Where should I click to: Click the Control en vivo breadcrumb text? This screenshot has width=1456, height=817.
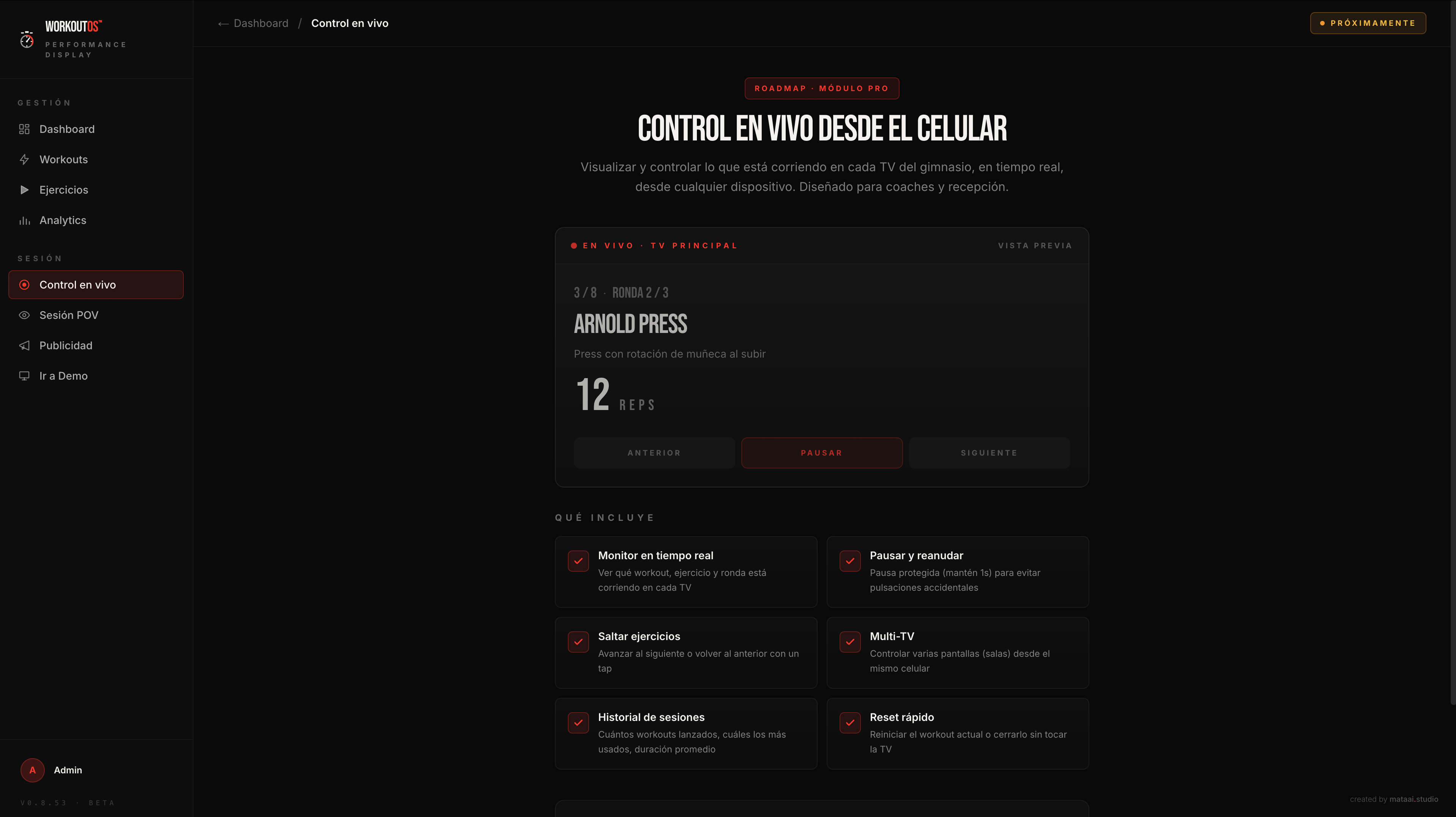coord(350,23)
